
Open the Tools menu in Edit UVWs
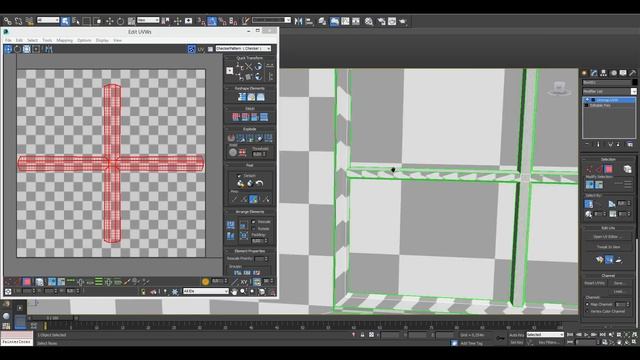coord(47,40)
